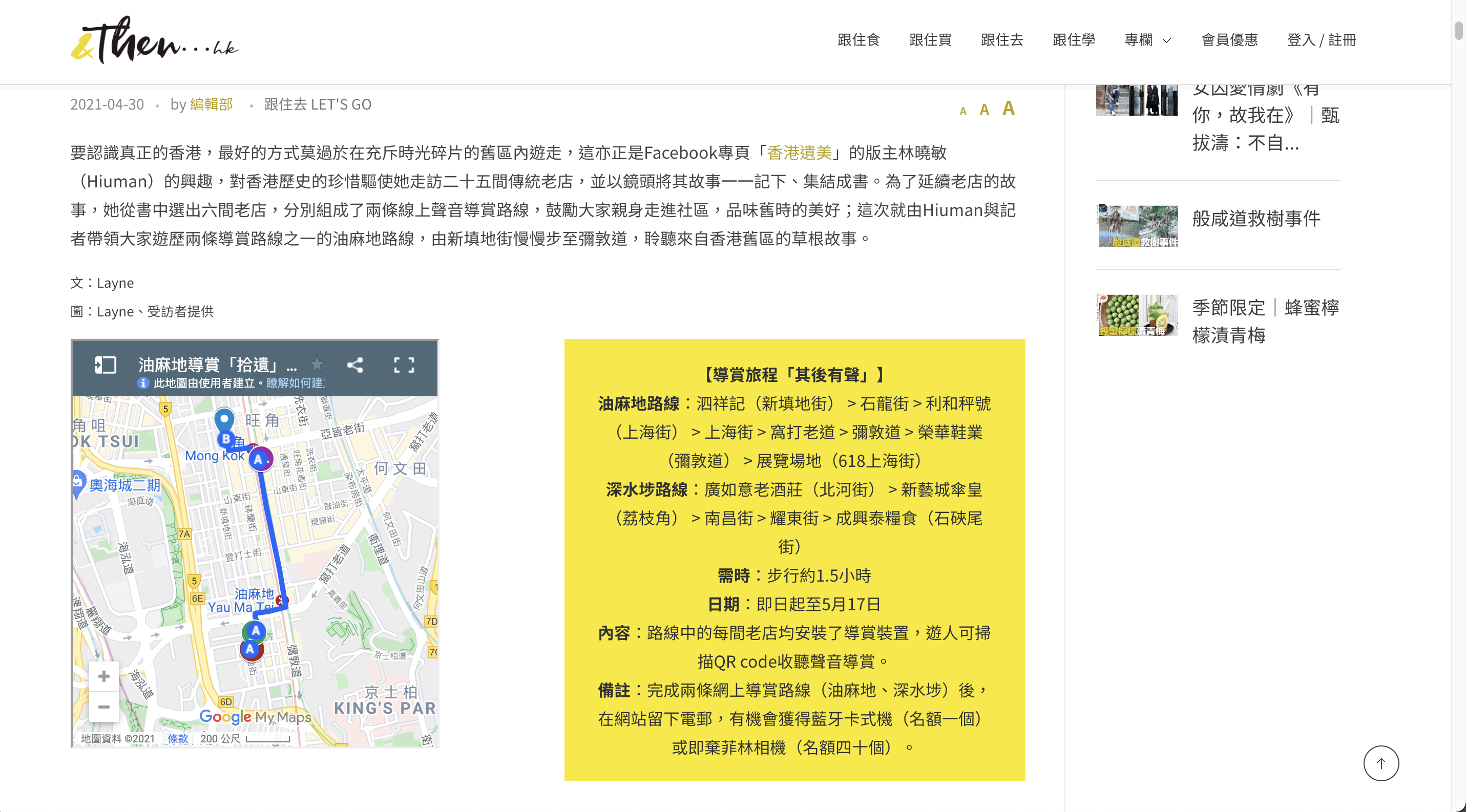Click the map info icon
The height and width of the screenshot is (812, 1466).
tap(143, 383)
